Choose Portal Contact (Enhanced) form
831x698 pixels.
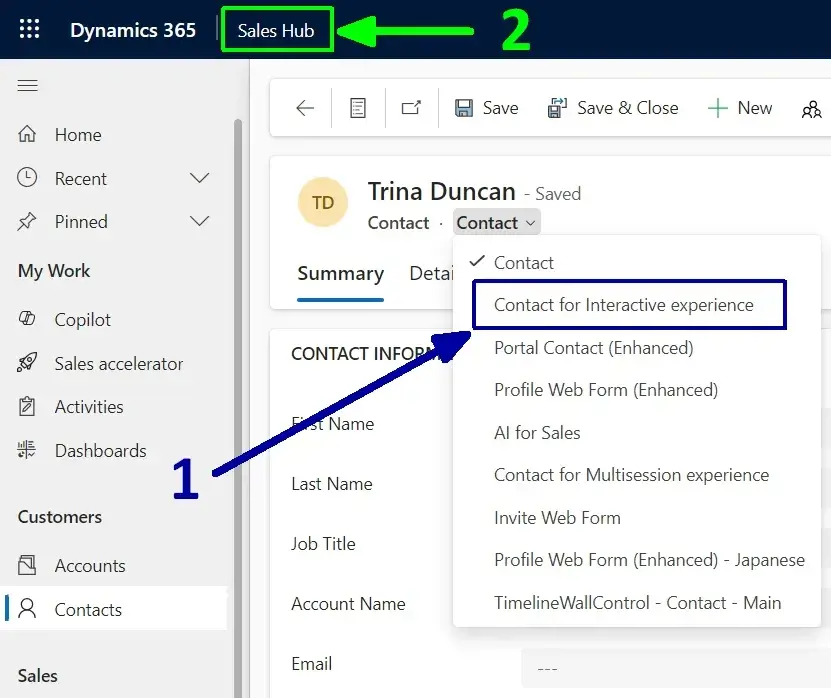click(594, 348)
